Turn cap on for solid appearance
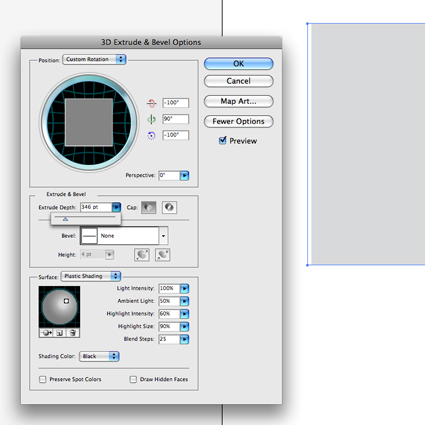The height and width of the screenshot is (425, 425). [x=149, y=207]
